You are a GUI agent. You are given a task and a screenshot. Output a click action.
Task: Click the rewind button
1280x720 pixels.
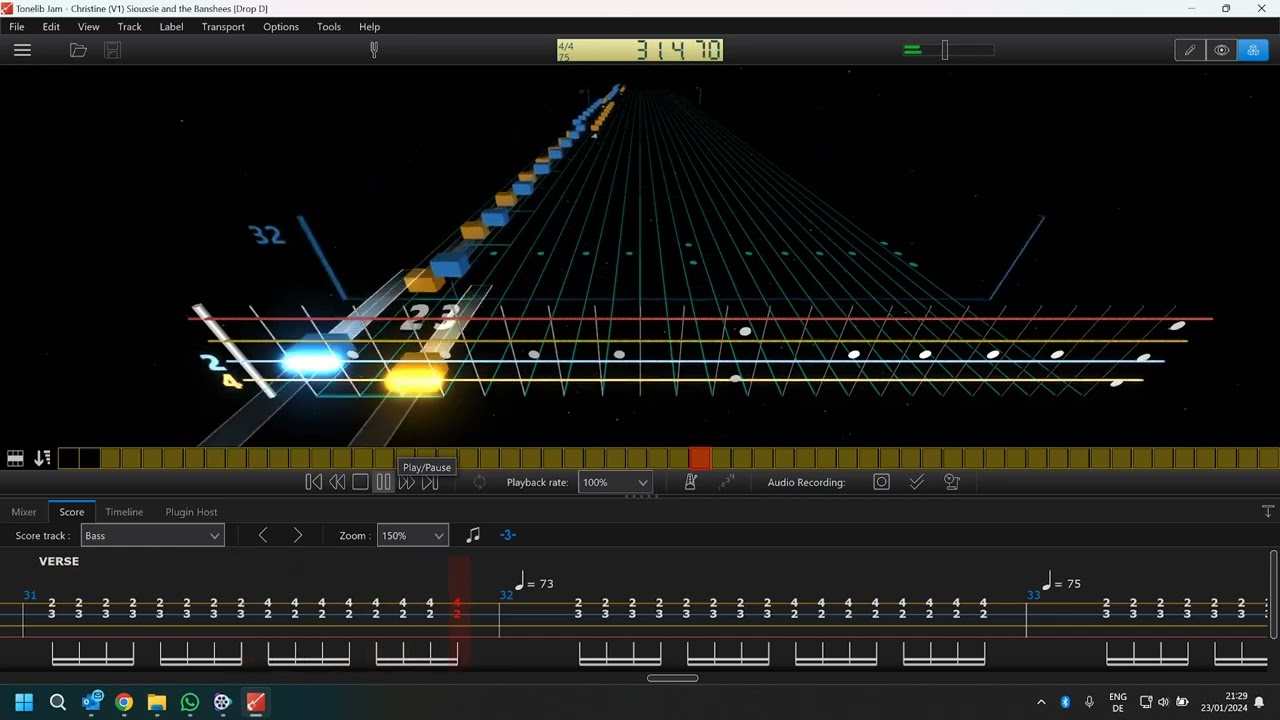[x=337, y=482]
